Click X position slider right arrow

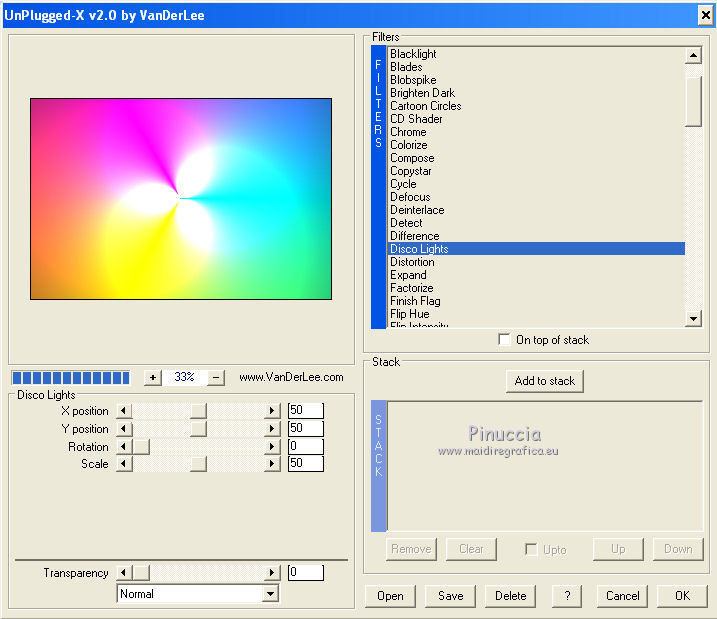pyautogui.click(x=271, y=411)
